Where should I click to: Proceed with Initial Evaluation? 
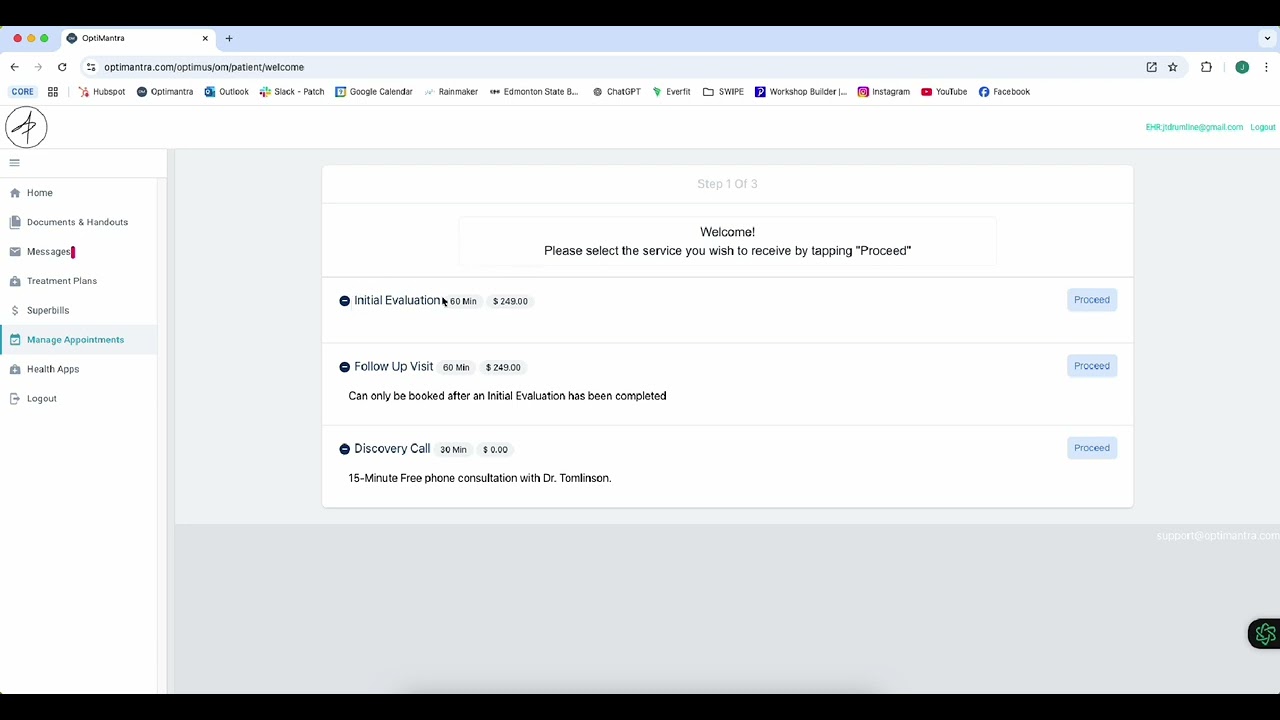(x=1092, y=300)
